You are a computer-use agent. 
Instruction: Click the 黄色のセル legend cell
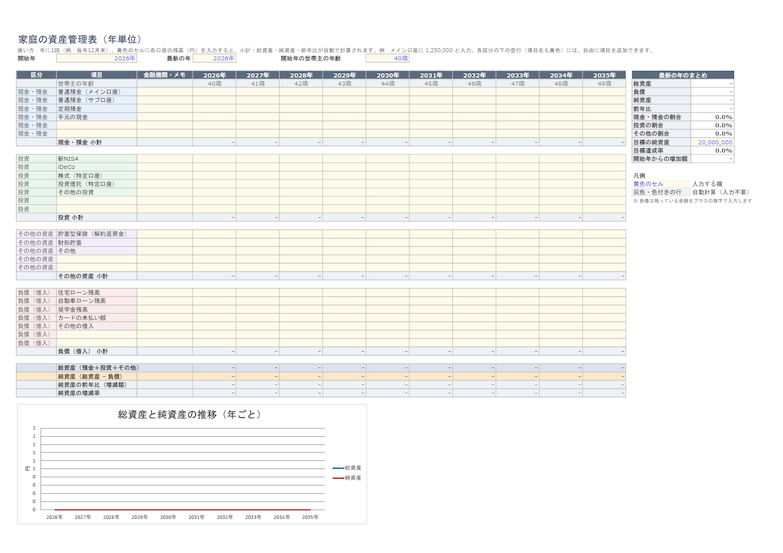[661, 184]
